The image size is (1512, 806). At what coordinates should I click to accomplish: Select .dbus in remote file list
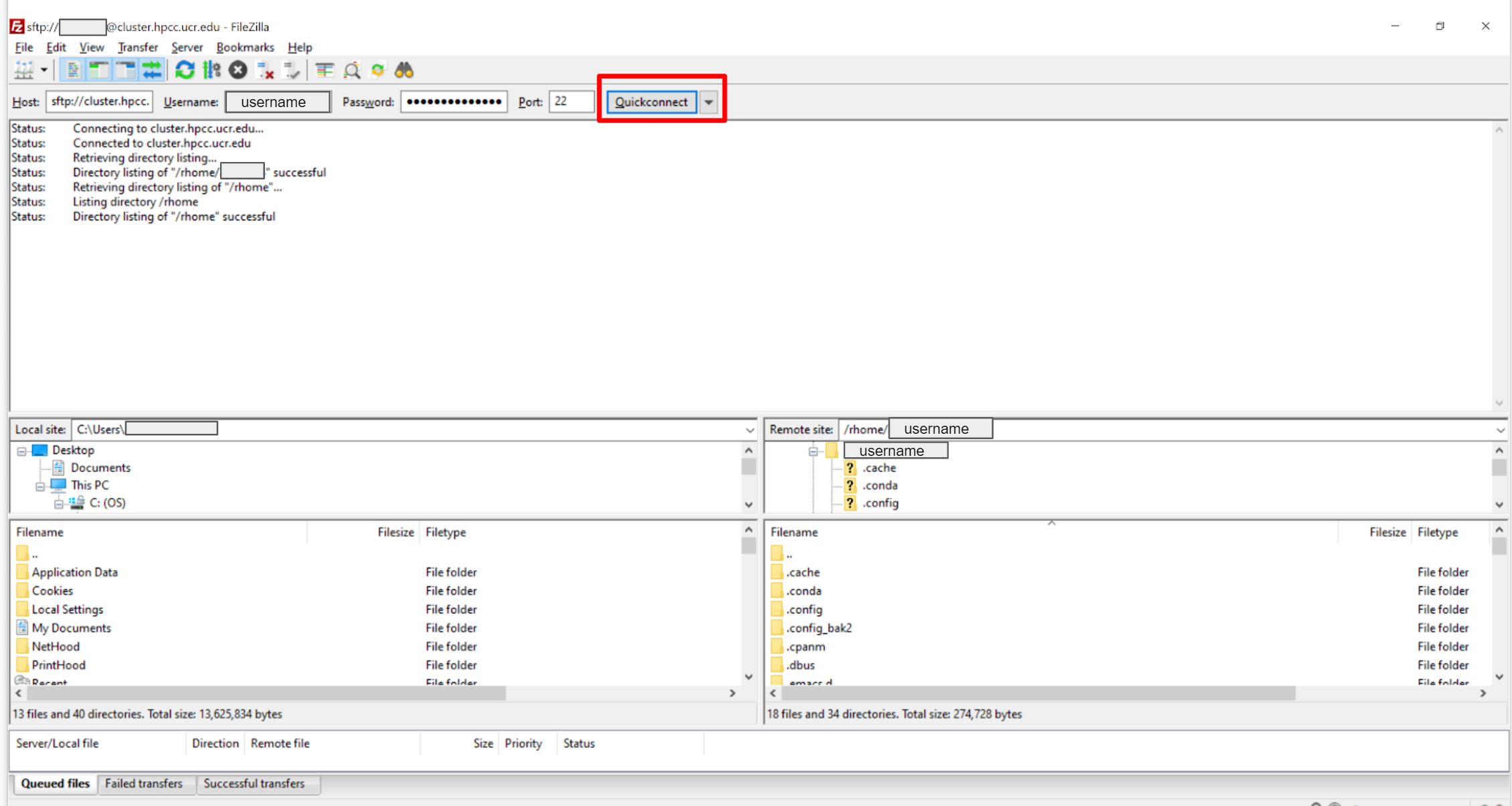coord(800,665)
